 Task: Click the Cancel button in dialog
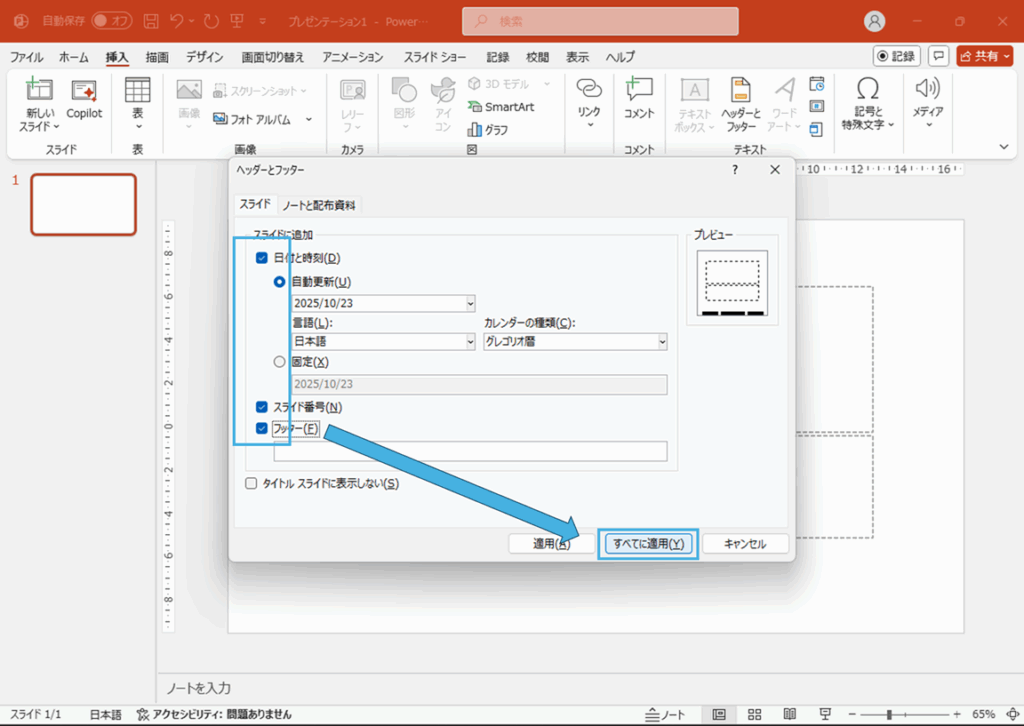coord(745,544)
